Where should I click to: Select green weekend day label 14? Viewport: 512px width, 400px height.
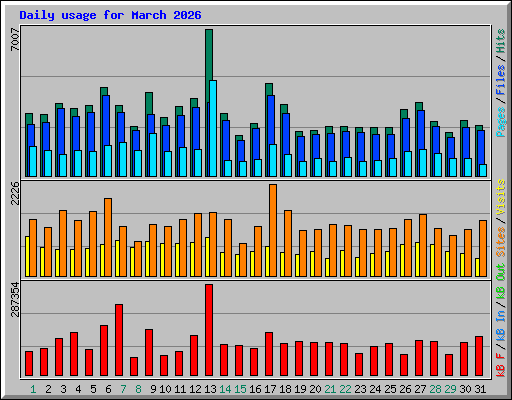tap(225, 389)
